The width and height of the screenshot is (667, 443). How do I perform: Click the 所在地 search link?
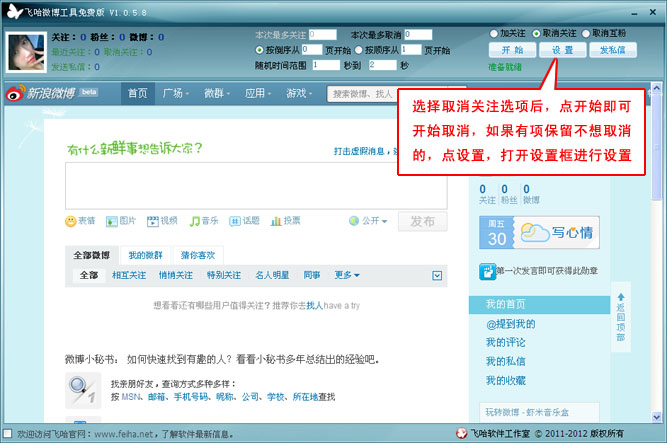point(305,397)
